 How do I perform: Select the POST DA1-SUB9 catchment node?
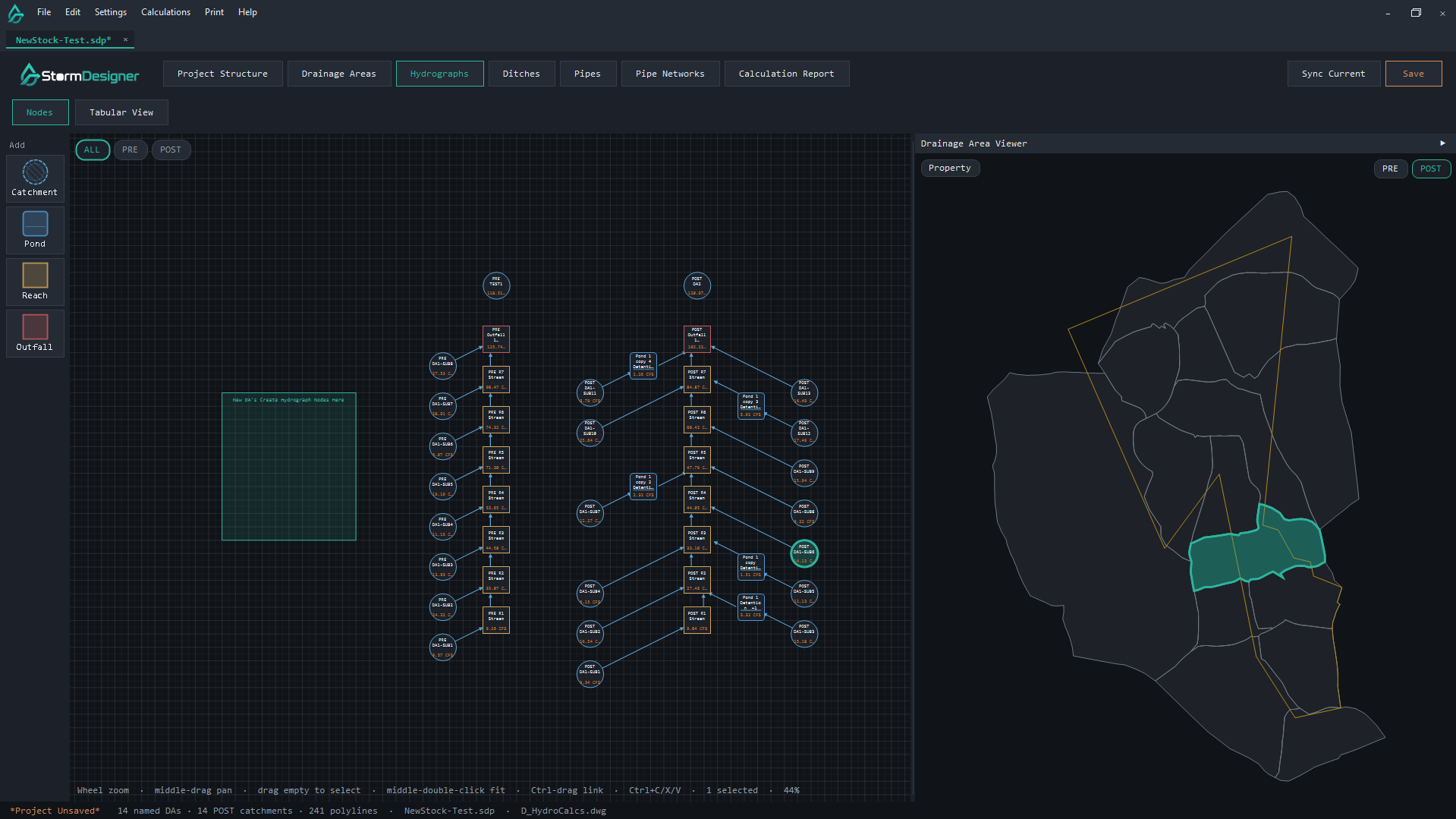coord(804,473)
